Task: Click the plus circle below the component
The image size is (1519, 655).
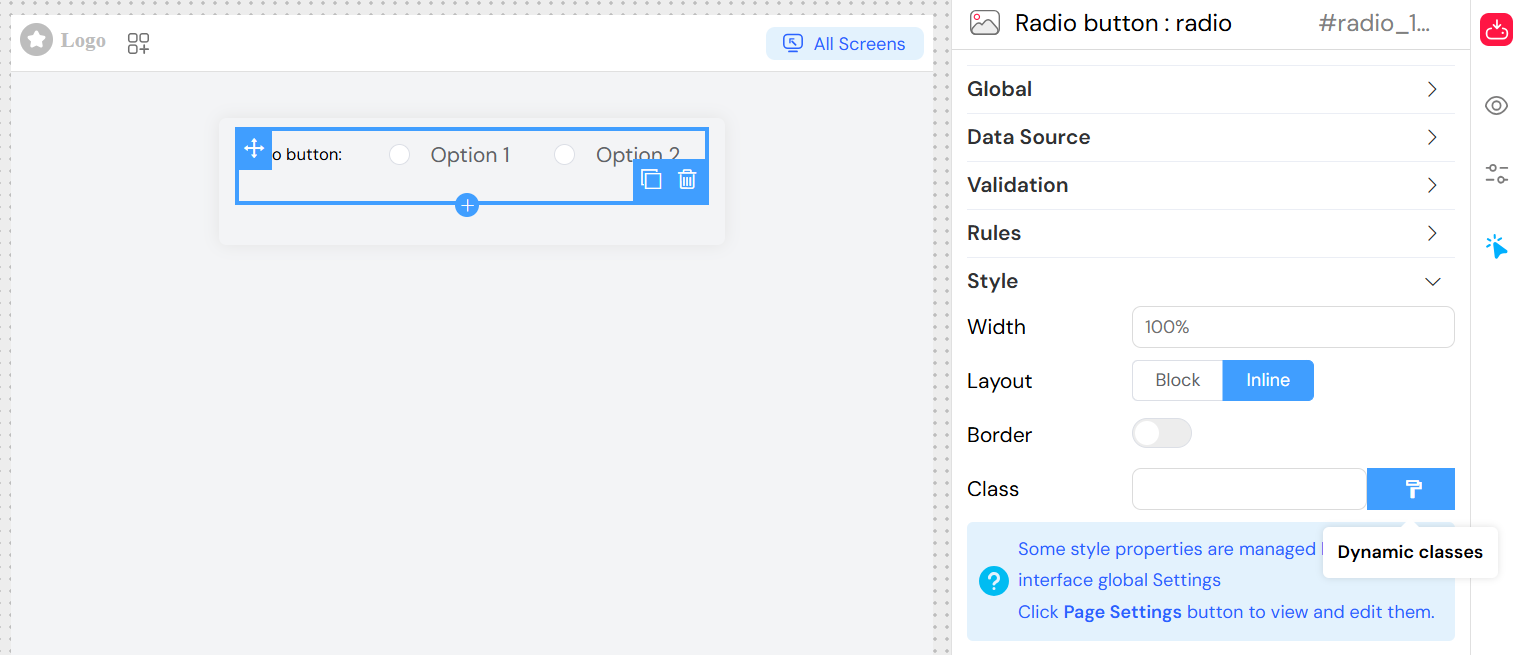Action: click(467, 205)
